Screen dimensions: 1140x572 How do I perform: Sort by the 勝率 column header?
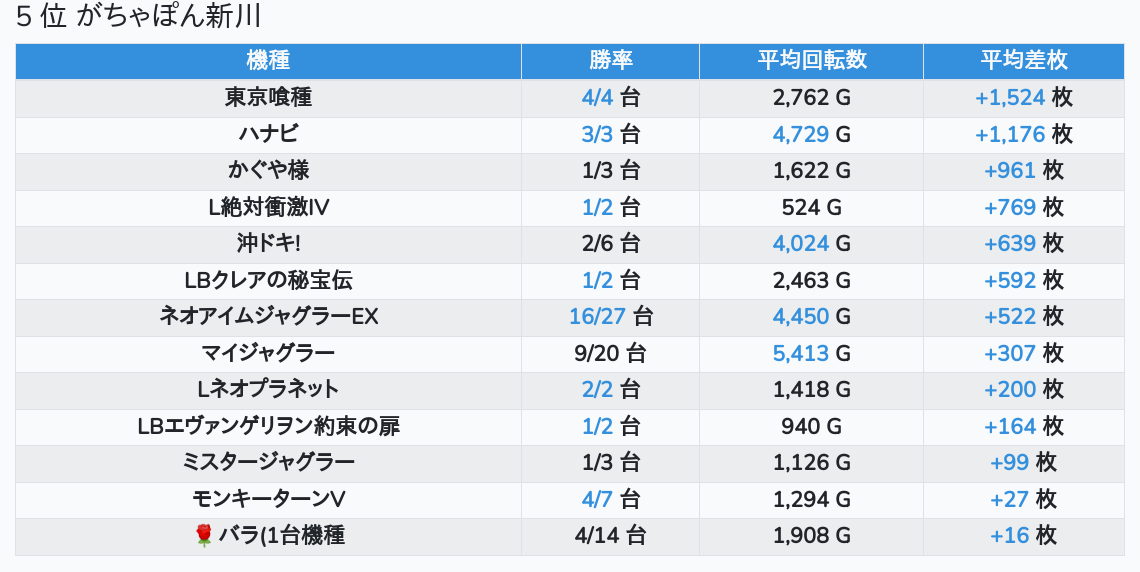(x=610, y=61)
